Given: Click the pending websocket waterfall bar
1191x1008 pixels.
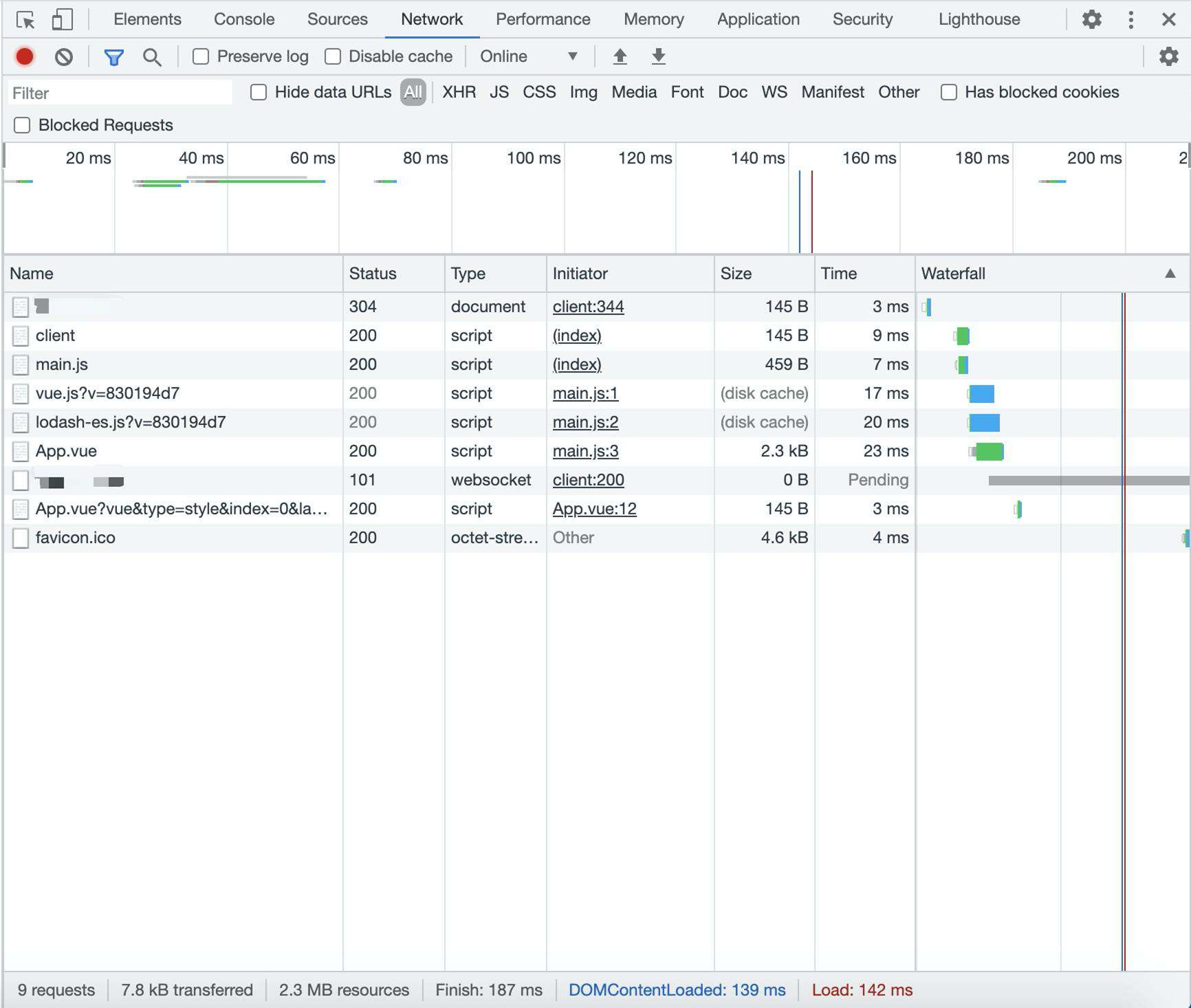Looking at the screenshot, I should [x=1089, y=481].
